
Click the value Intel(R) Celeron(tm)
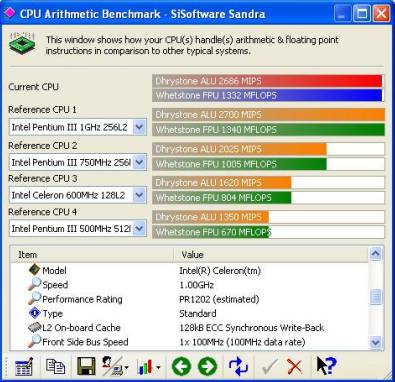tap(220, 271)
